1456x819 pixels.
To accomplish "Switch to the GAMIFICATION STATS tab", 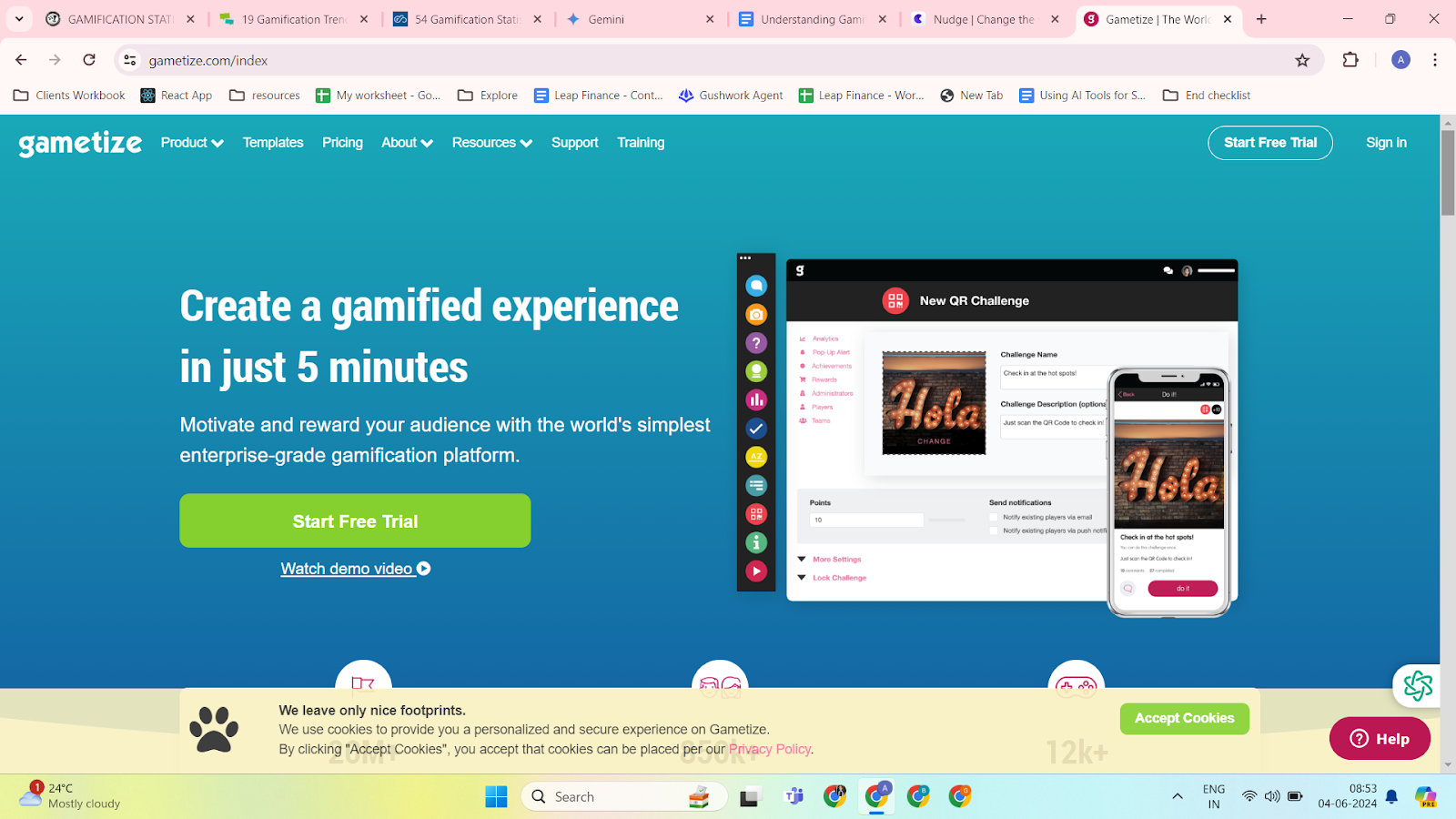I will pos(120,19).
